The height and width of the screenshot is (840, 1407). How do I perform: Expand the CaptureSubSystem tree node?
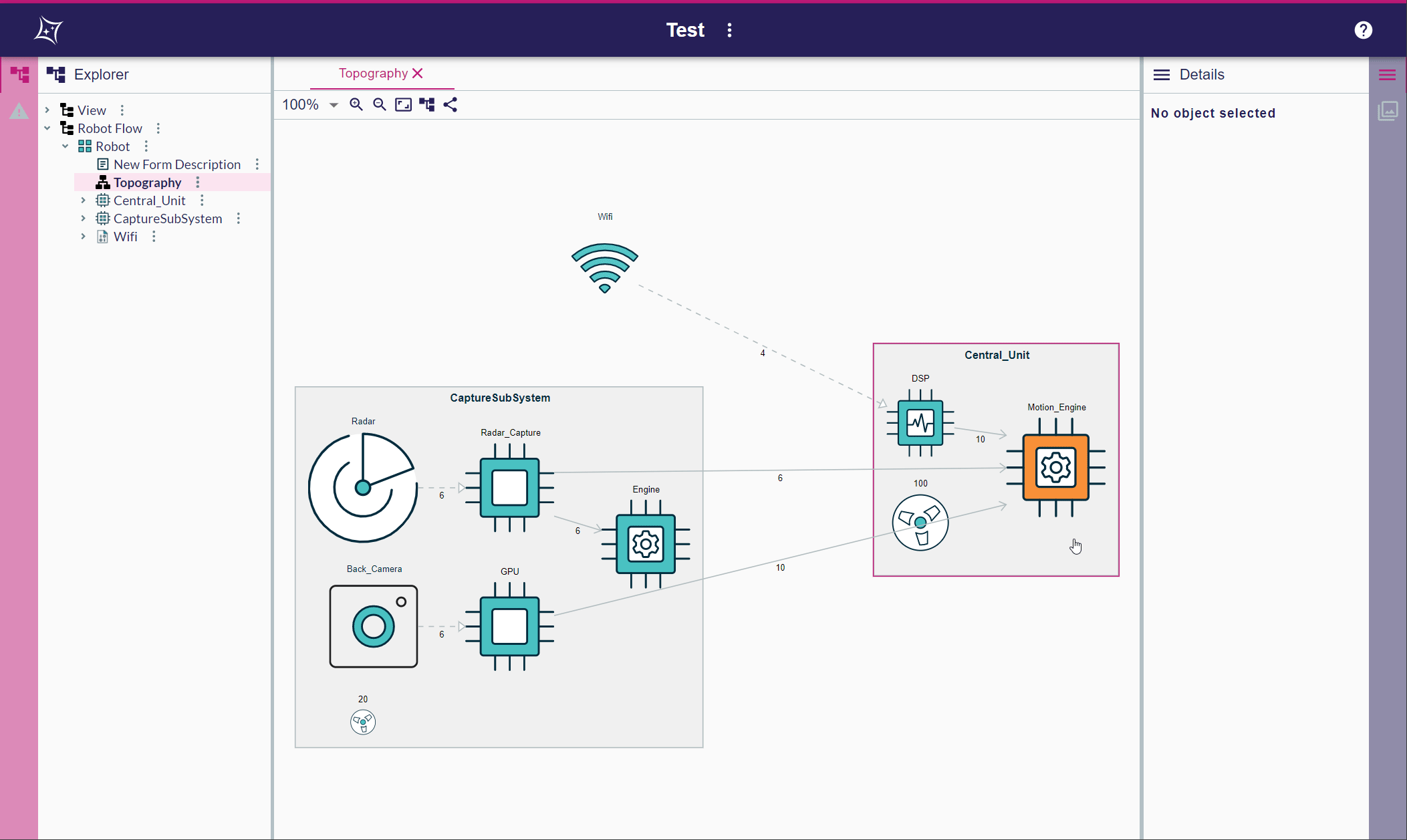pos(83,218)
